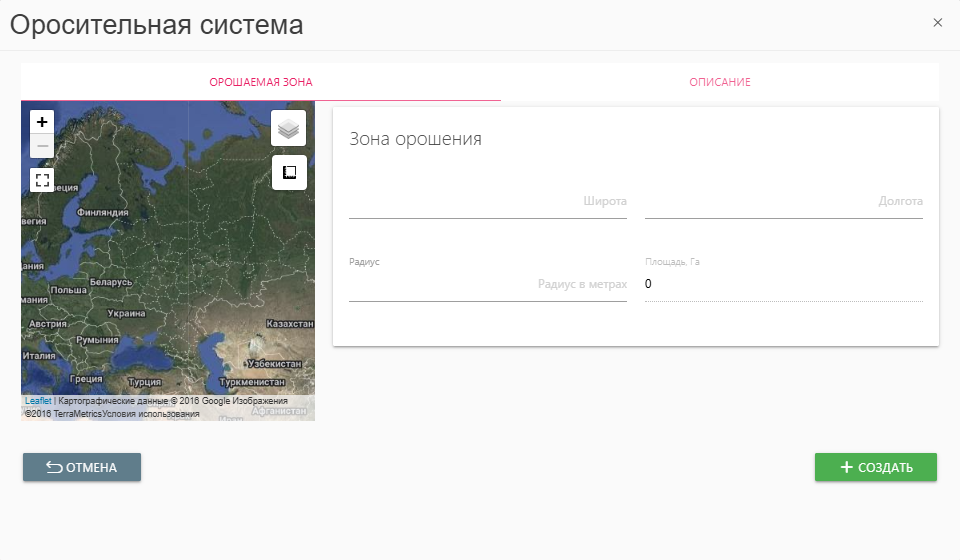Image resolution: width=960 pixels, height=560 pixels.
Task: Click the green Создать button
Action: (875, 467)
